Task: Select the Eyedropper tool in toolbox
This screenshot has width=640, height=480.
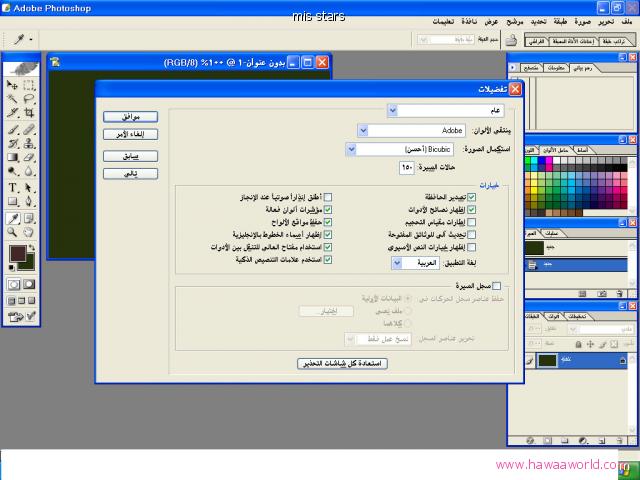Action: click(x=13, y=217)
